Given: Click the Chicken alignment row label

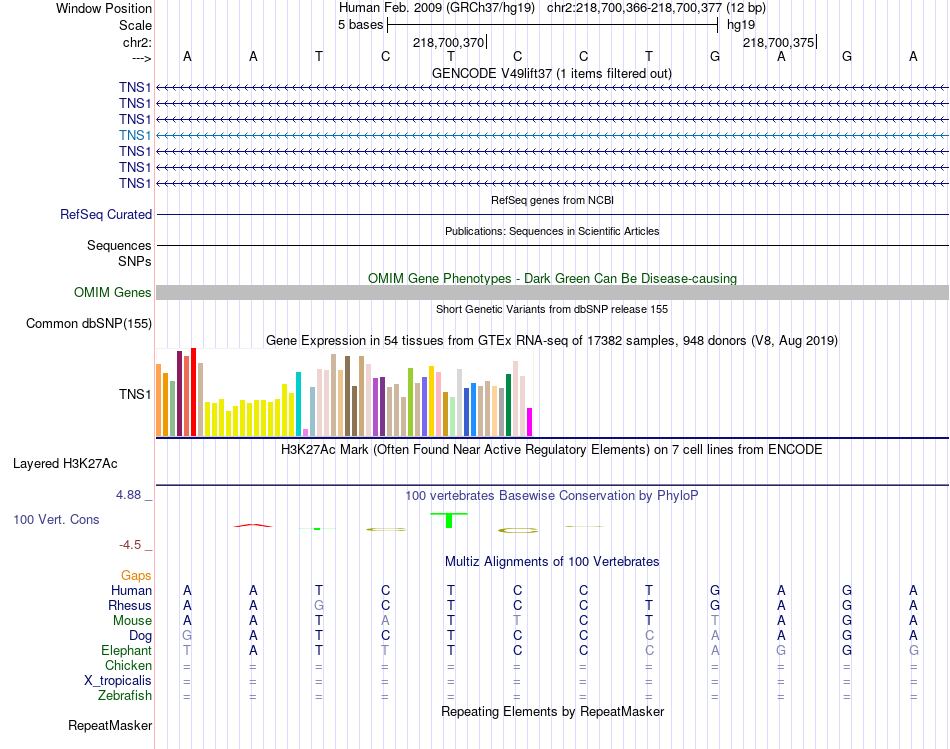Looking at the screenshot, I should tap(128, 665).
